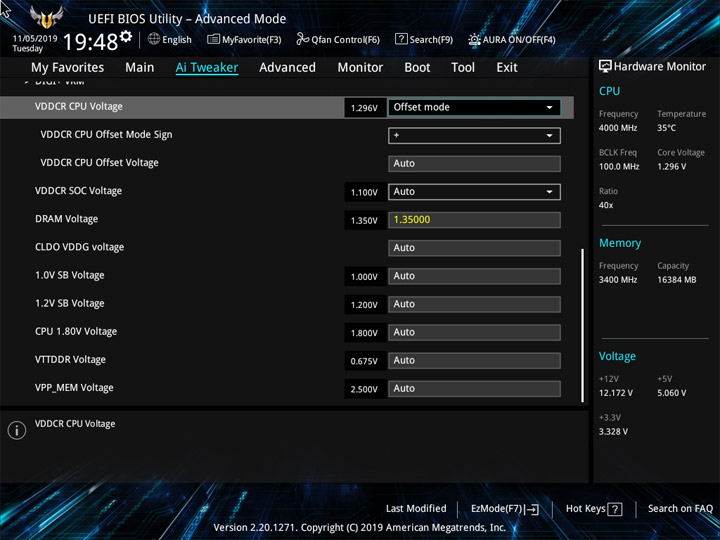720x540 pixels.
Task: Click the Hot Keys question mark icon
Action: point(615,509)
